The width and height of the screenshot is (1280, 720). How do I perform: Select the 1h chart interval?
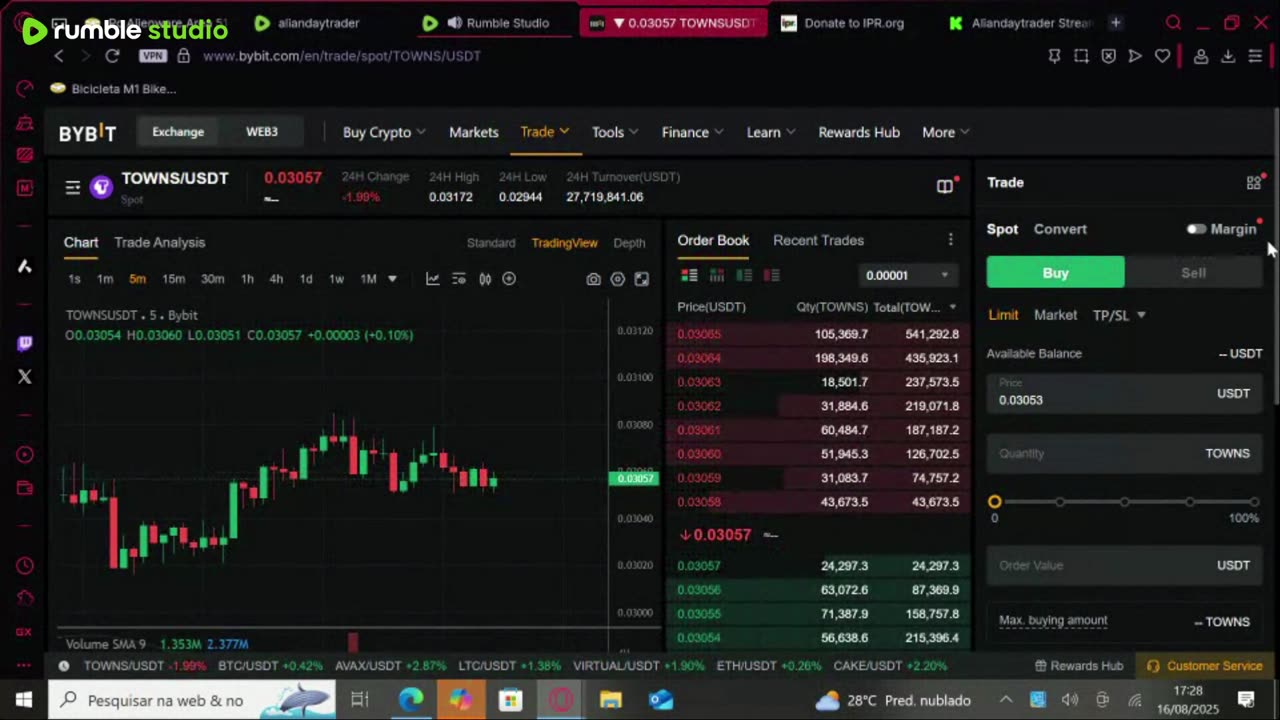(x=247, y=279)
